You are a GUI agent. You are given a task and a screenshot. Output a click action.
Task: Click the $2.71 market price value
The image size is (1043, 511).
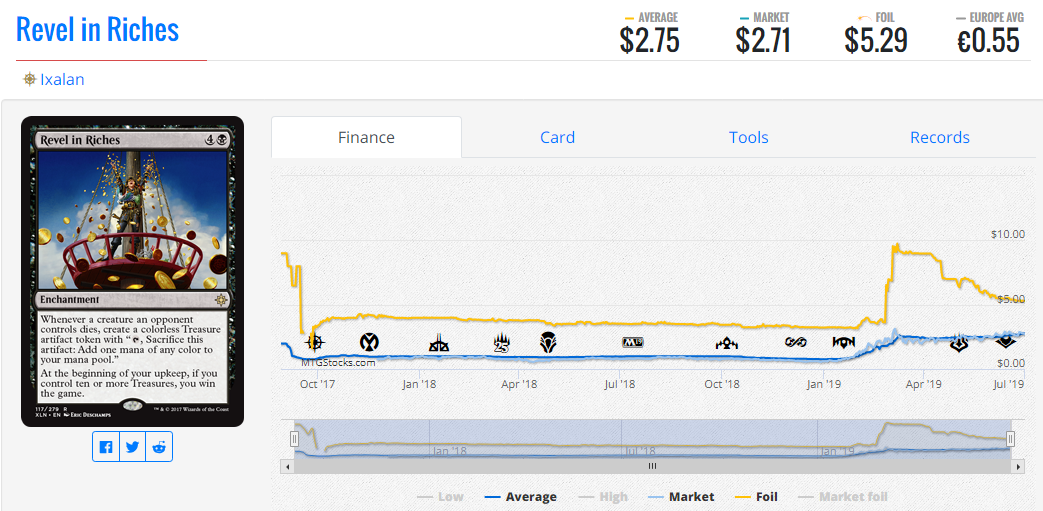coord(763,41)
